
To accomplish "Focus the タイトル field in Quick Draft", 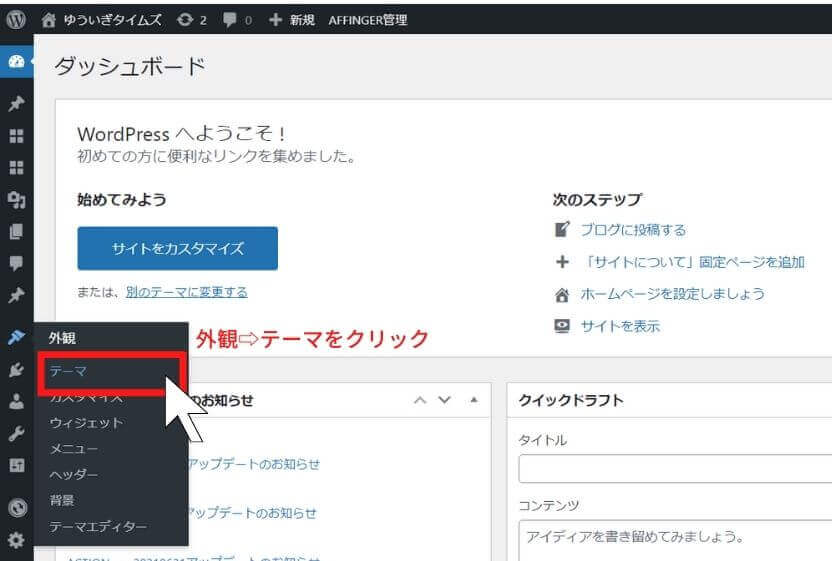I will click(x=675, y=469).
